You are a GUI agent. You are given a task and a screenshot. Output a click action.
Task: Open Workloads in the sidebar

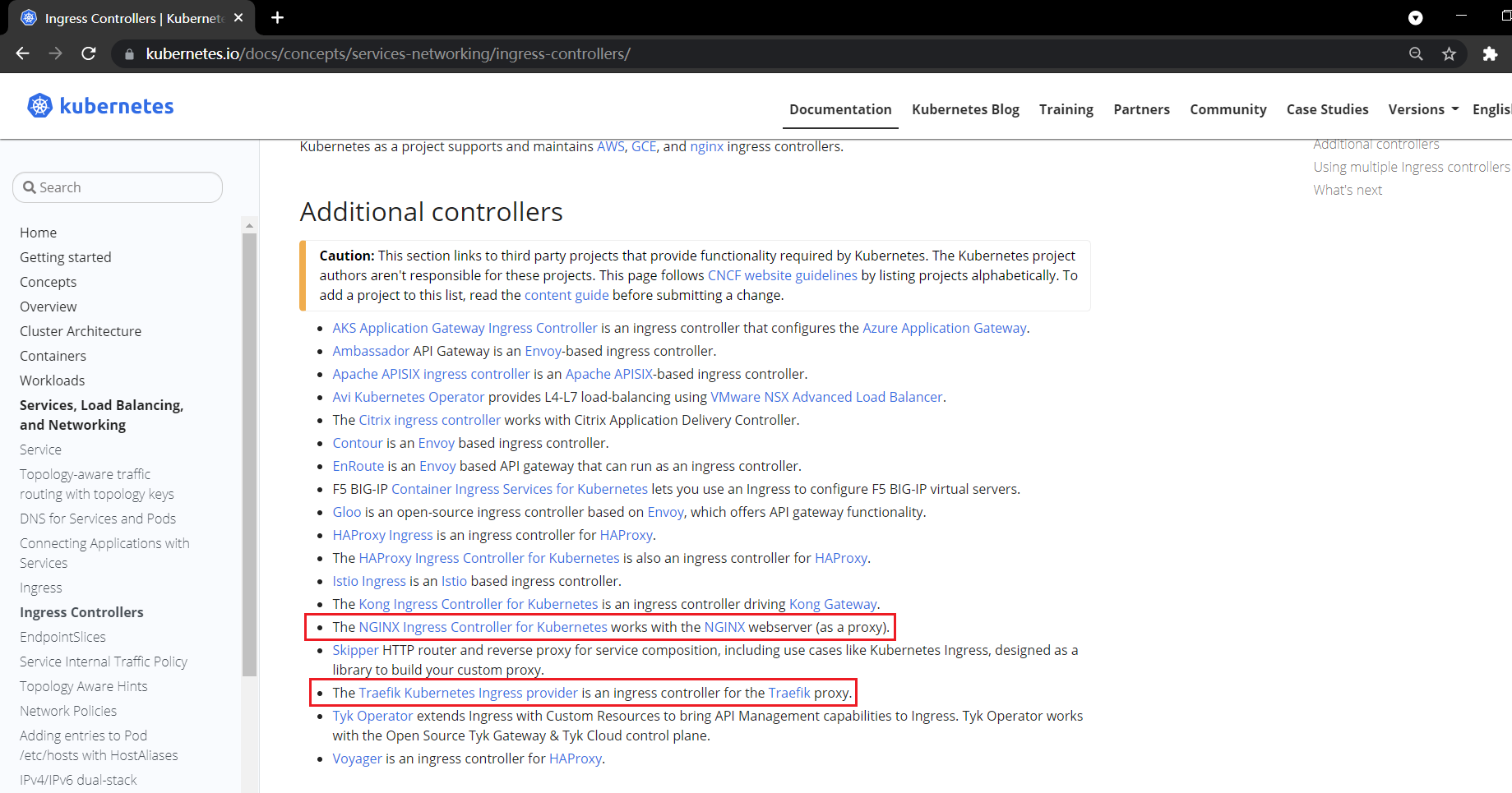coord(53,380)
